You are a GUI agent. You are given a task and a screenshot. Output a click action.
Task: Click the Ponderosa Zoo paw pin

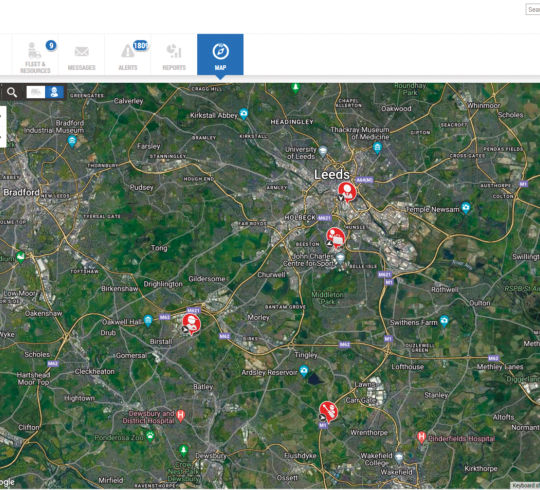coord(150,436)
